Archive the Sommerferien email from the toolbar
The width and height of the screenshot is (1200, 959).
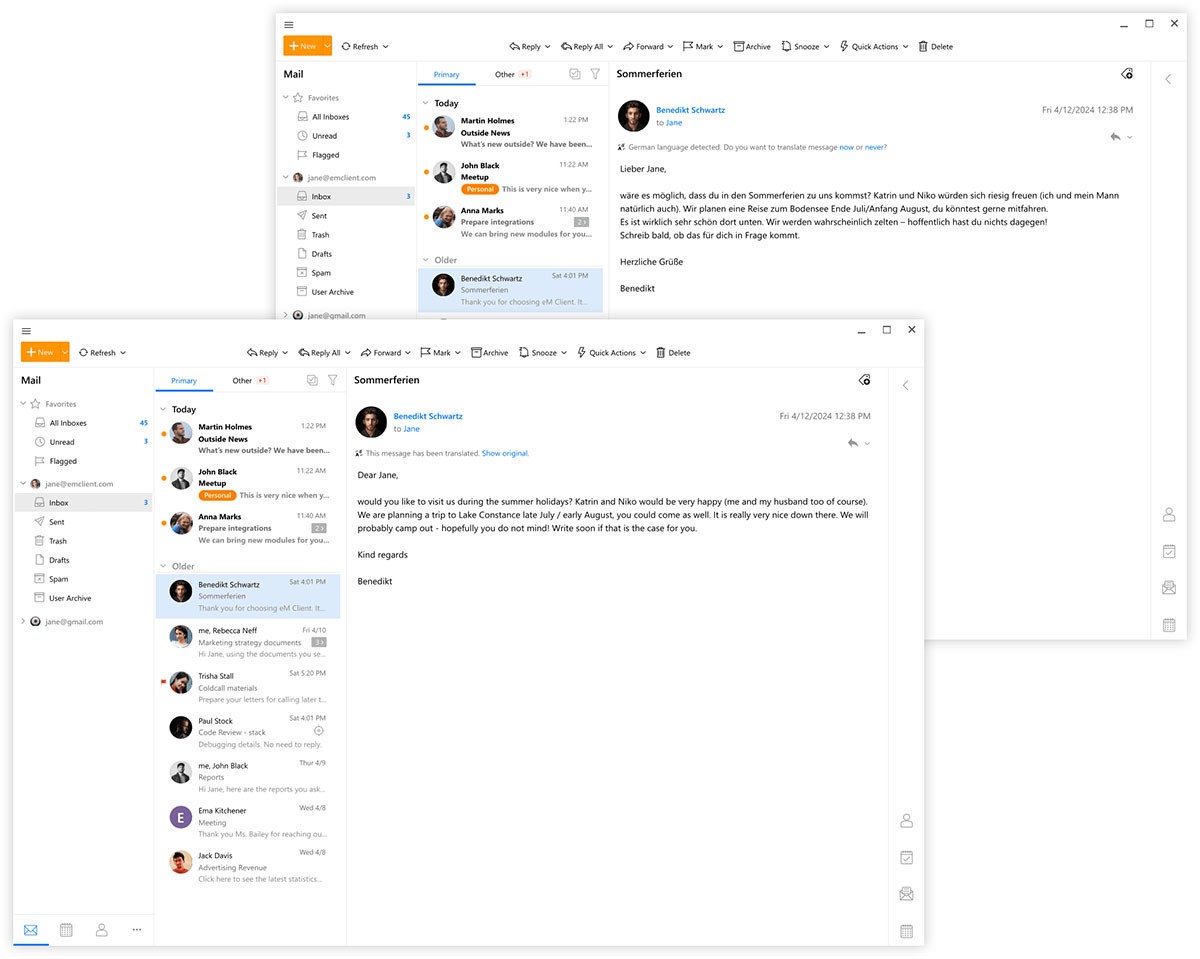click(489, 352)
